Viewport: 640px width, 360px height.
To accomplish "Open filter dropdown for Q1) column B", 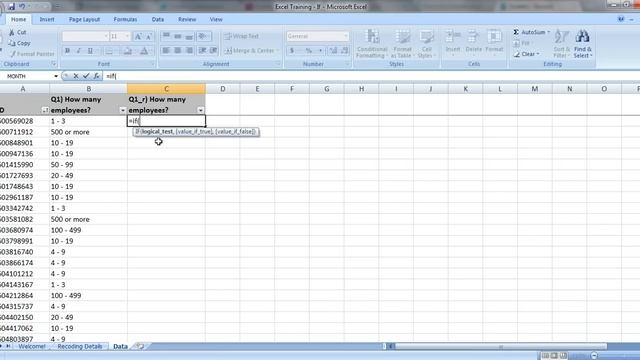I will click(x=122, y=110).
